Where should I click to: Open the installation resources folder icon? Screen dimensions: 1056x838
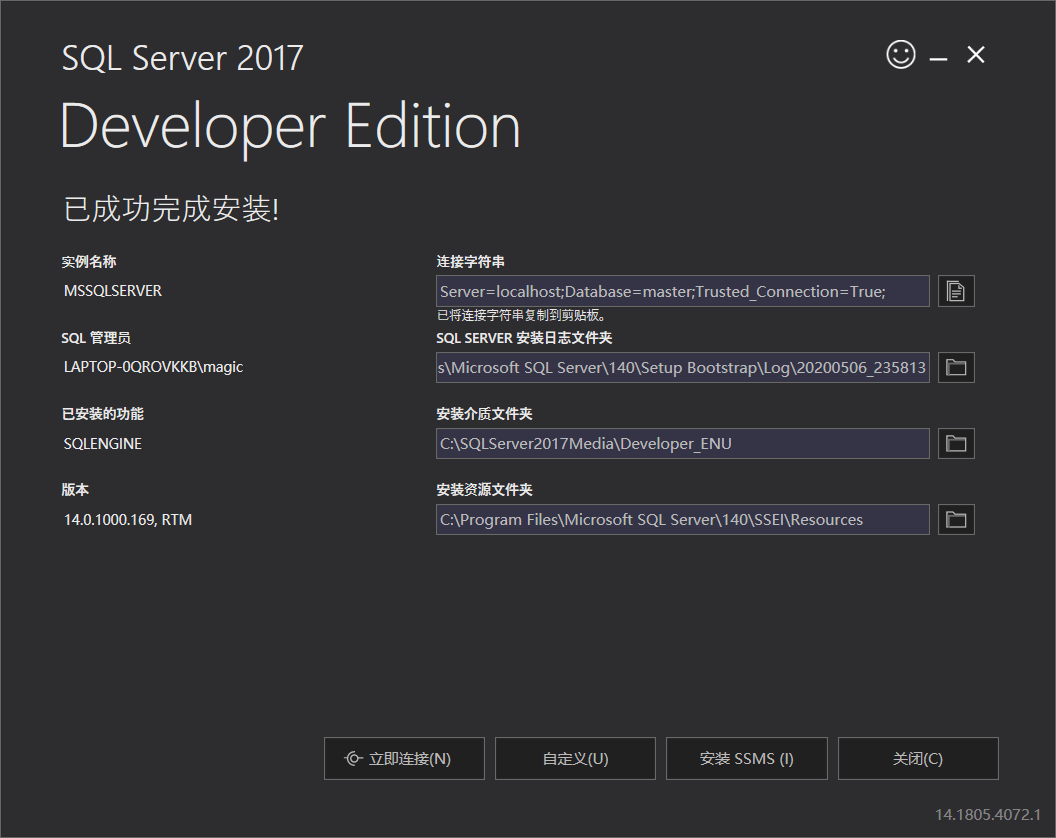(956, 519)
